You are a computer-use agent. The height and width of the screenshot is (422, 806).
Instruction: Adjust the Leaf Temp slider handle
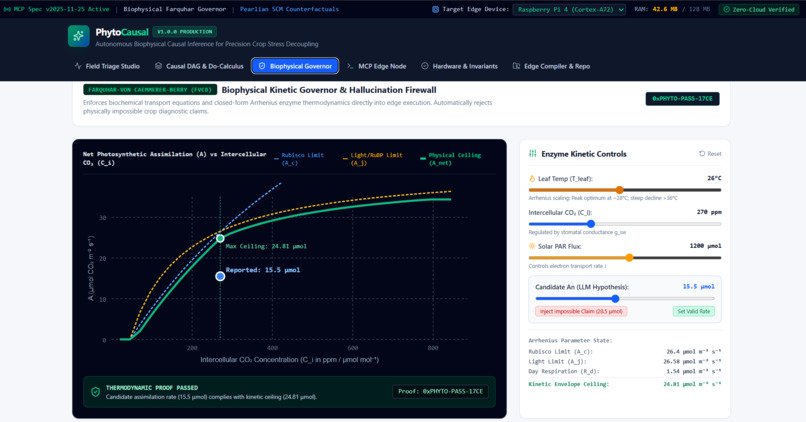(x=619, y=190)
